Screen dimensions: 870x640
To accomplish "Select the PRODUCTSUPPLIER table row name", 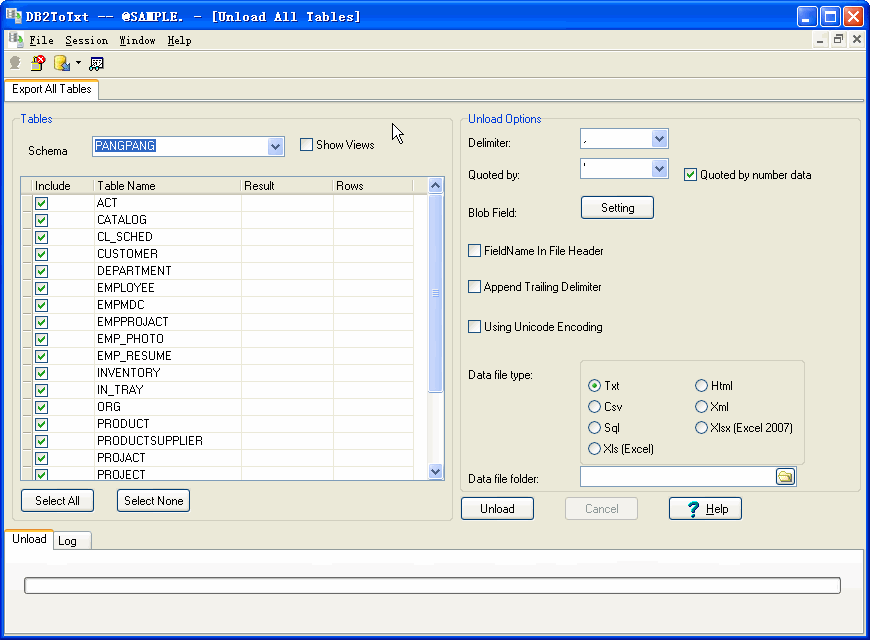I will point(150,441).
